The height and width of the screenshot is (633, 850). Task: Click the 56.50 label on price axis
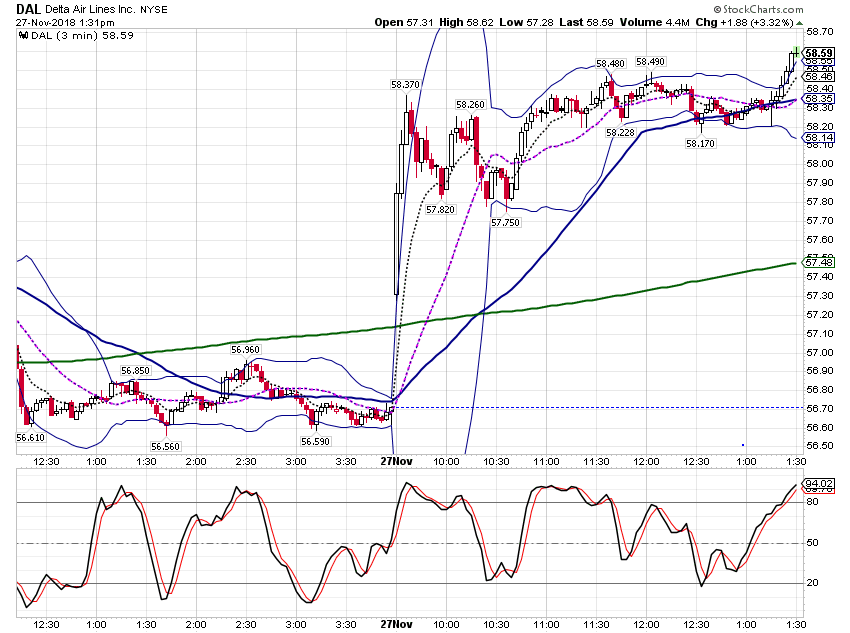(820, 446)
